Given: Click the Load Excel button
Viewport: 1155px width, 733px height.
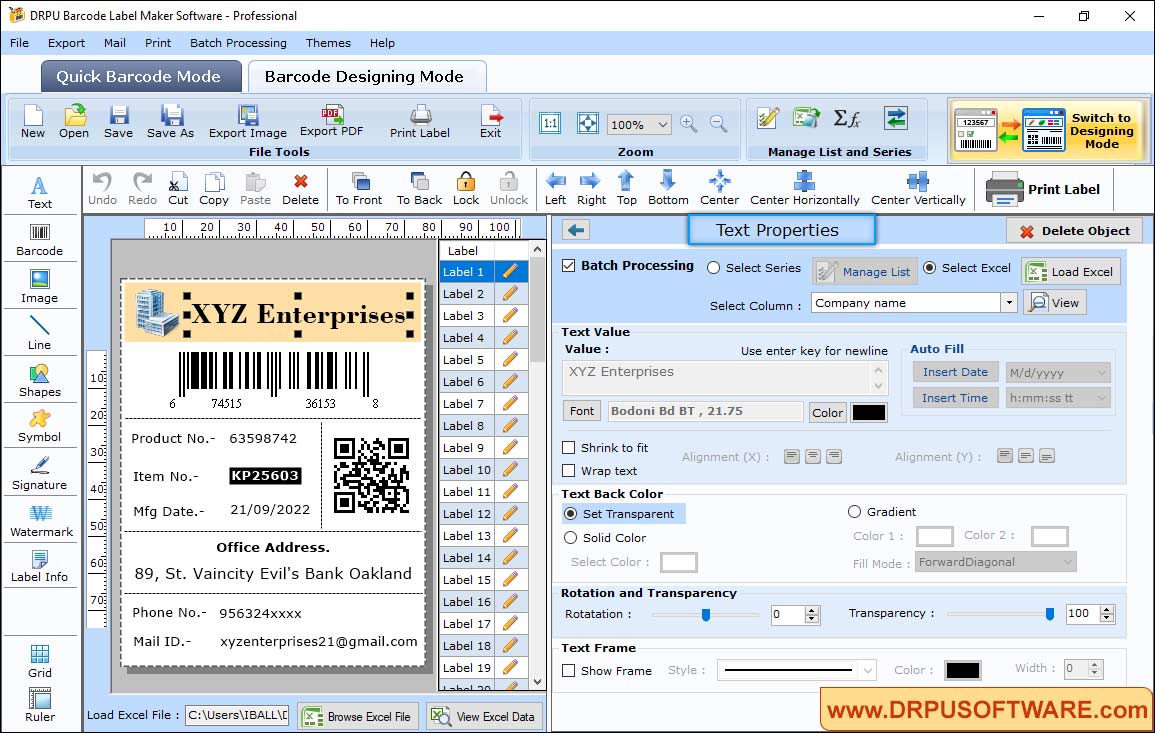Looking at the screenshot, I should pyautogui.click(x=1071, y=271).
